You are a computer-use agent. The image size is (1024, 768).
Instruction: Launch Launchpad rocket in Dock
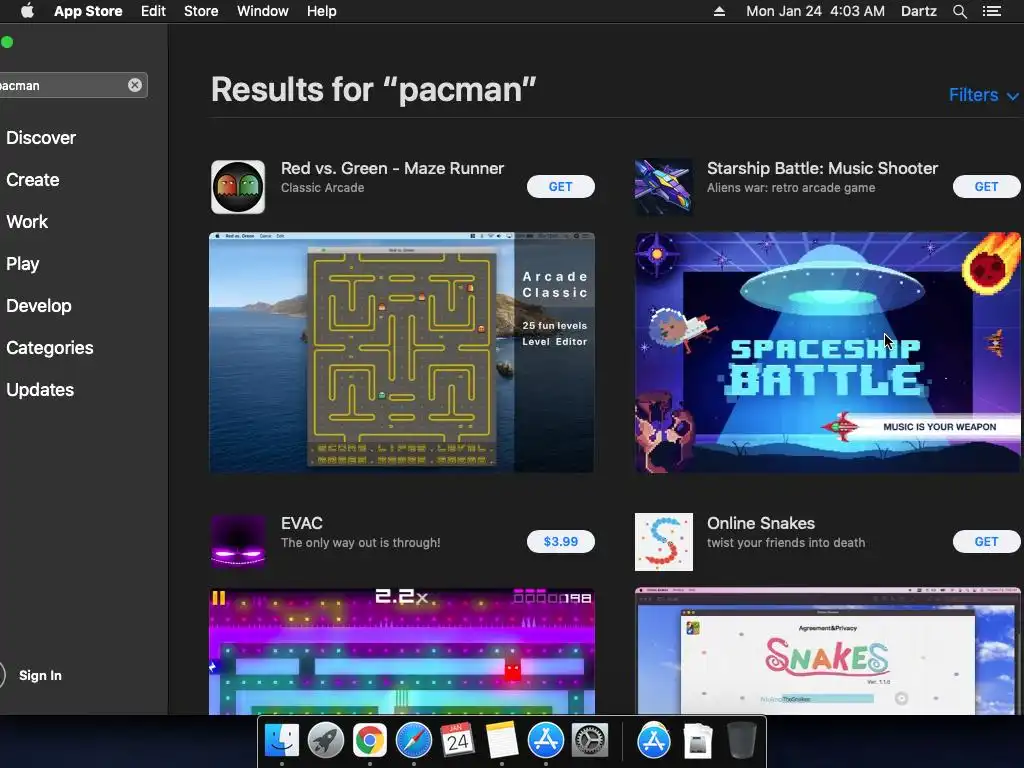point(325,741)
